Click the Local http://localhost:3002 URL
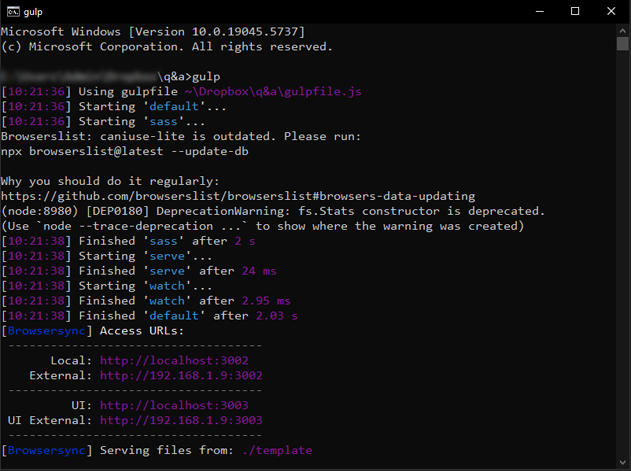This screenshot has height=471, width=631. pos(174,360)
